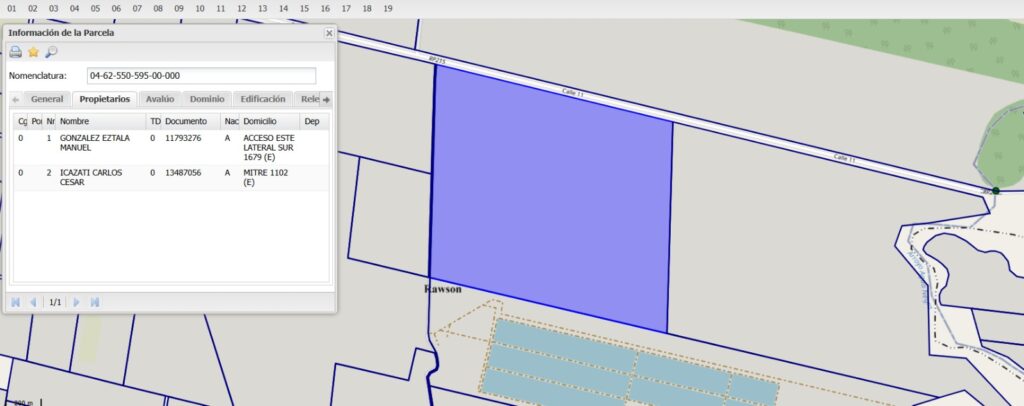Click the print icon in parcel panel
The height and width of the screenshot is (406, 1024).
coord(16,52)
